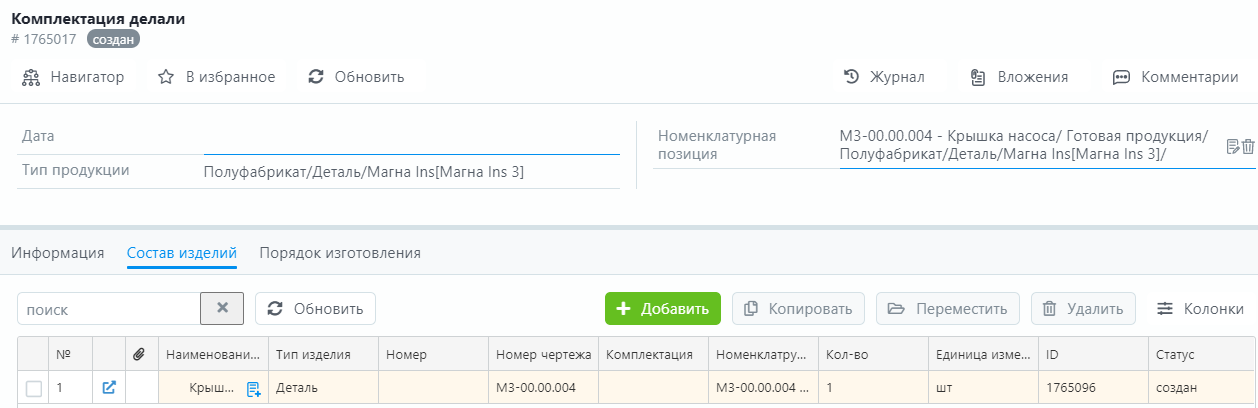
Task: Click into the поиск search field
Action: tap(108, 309)
